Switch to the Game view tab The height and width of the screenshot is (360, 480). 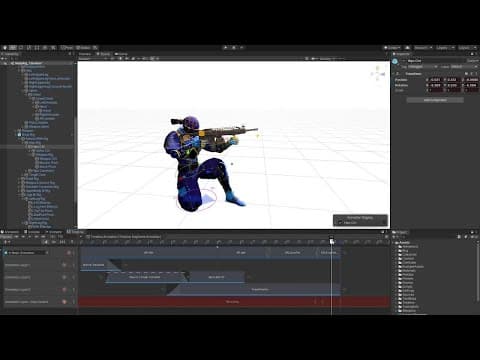(x=121, y=54)
